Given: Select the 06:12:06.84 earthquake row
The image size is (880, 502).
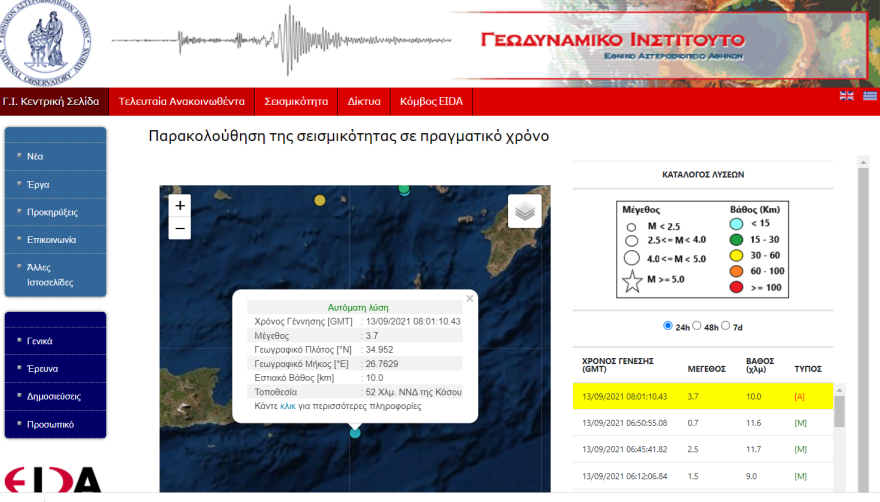Looking at the screenshot, I should pyautogui.click(x=703, y=476).
